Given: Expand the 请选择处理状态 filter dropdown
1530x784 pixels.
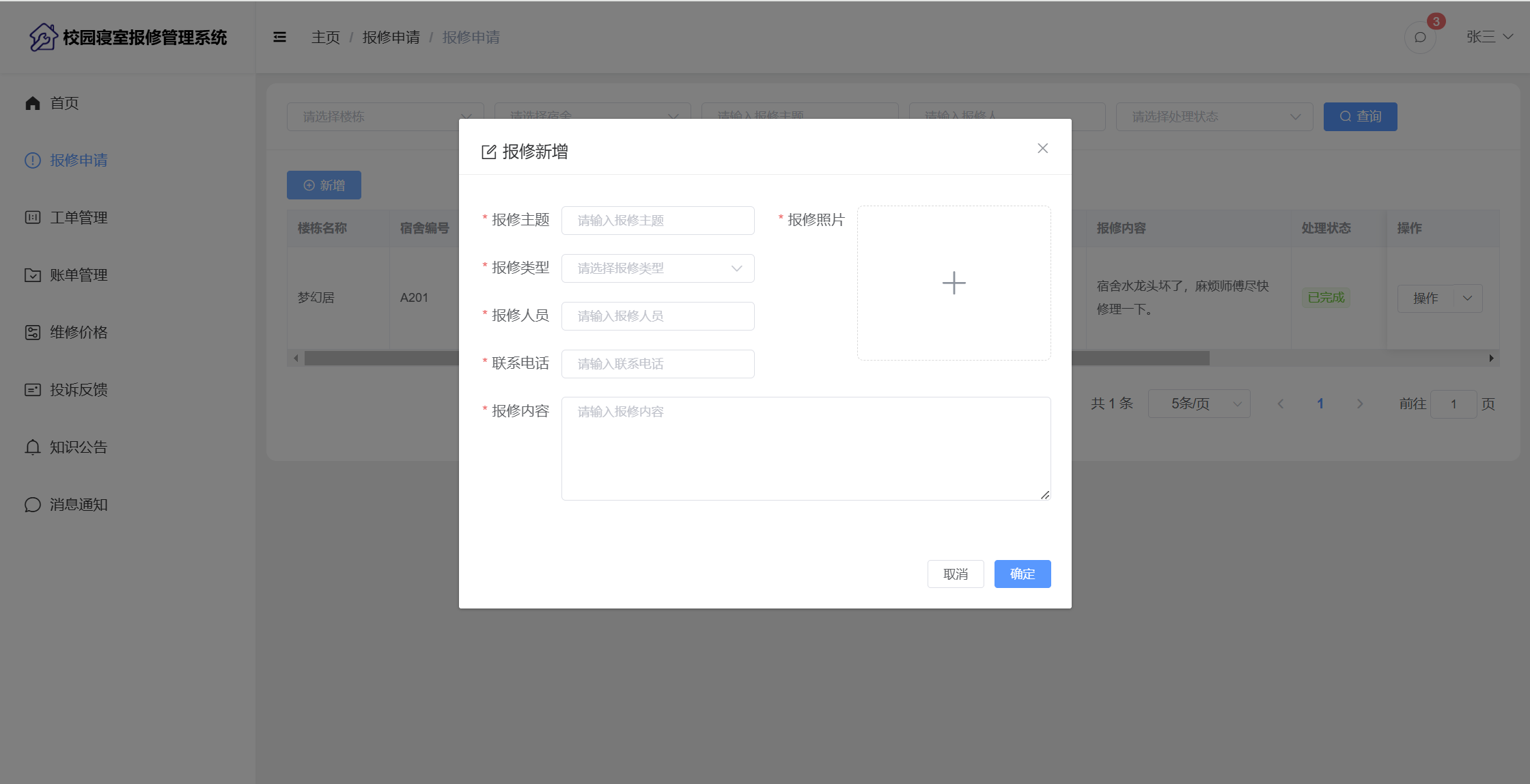Looking at the screenshot, I should click(1214, 117).
